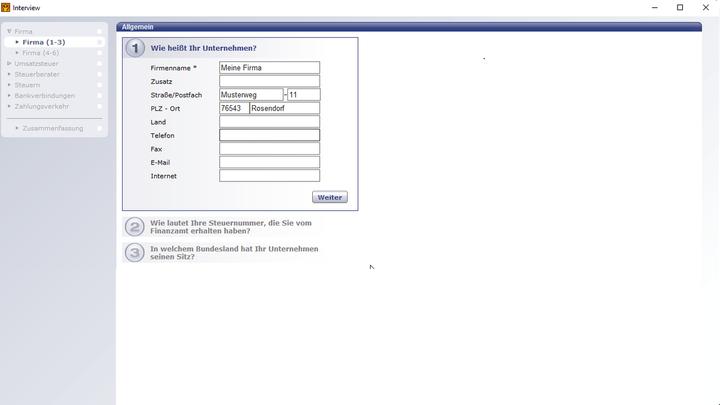Click the step 2 number icon

(135, 227)
